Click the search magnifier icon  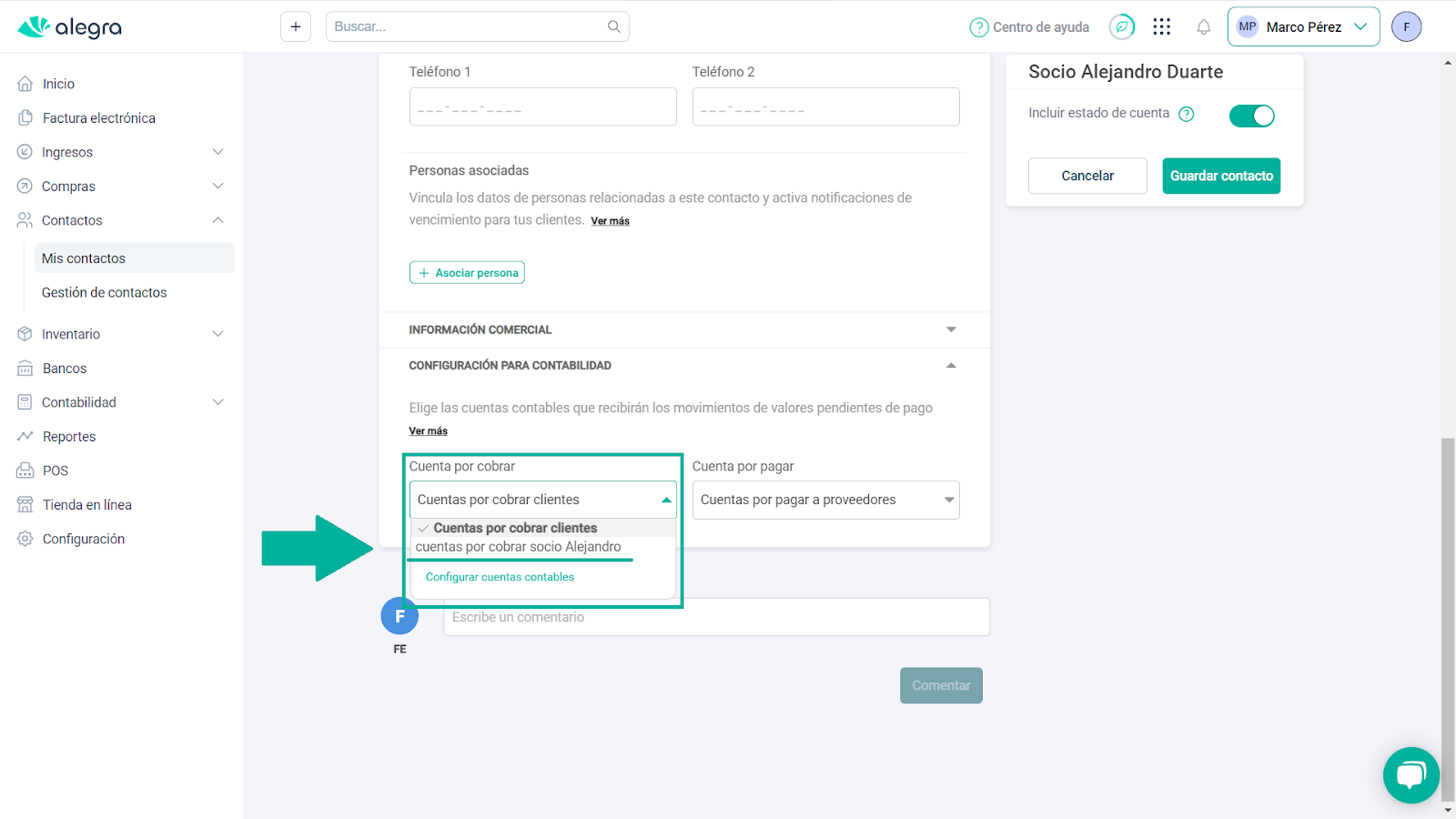614,26
